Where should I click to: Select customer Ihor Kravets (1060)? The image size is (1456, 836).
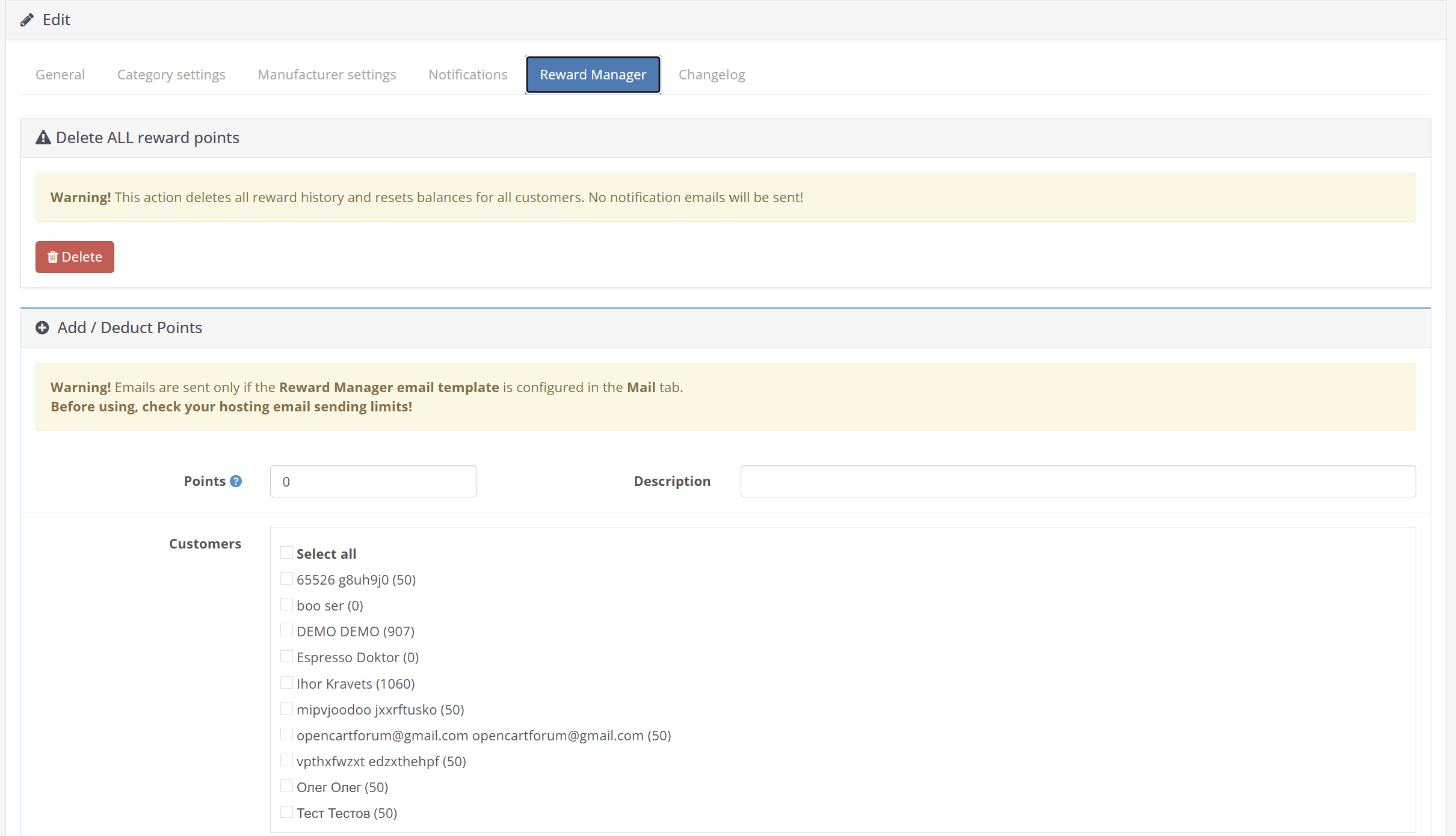pyautogui.click(x=286, y=683)
